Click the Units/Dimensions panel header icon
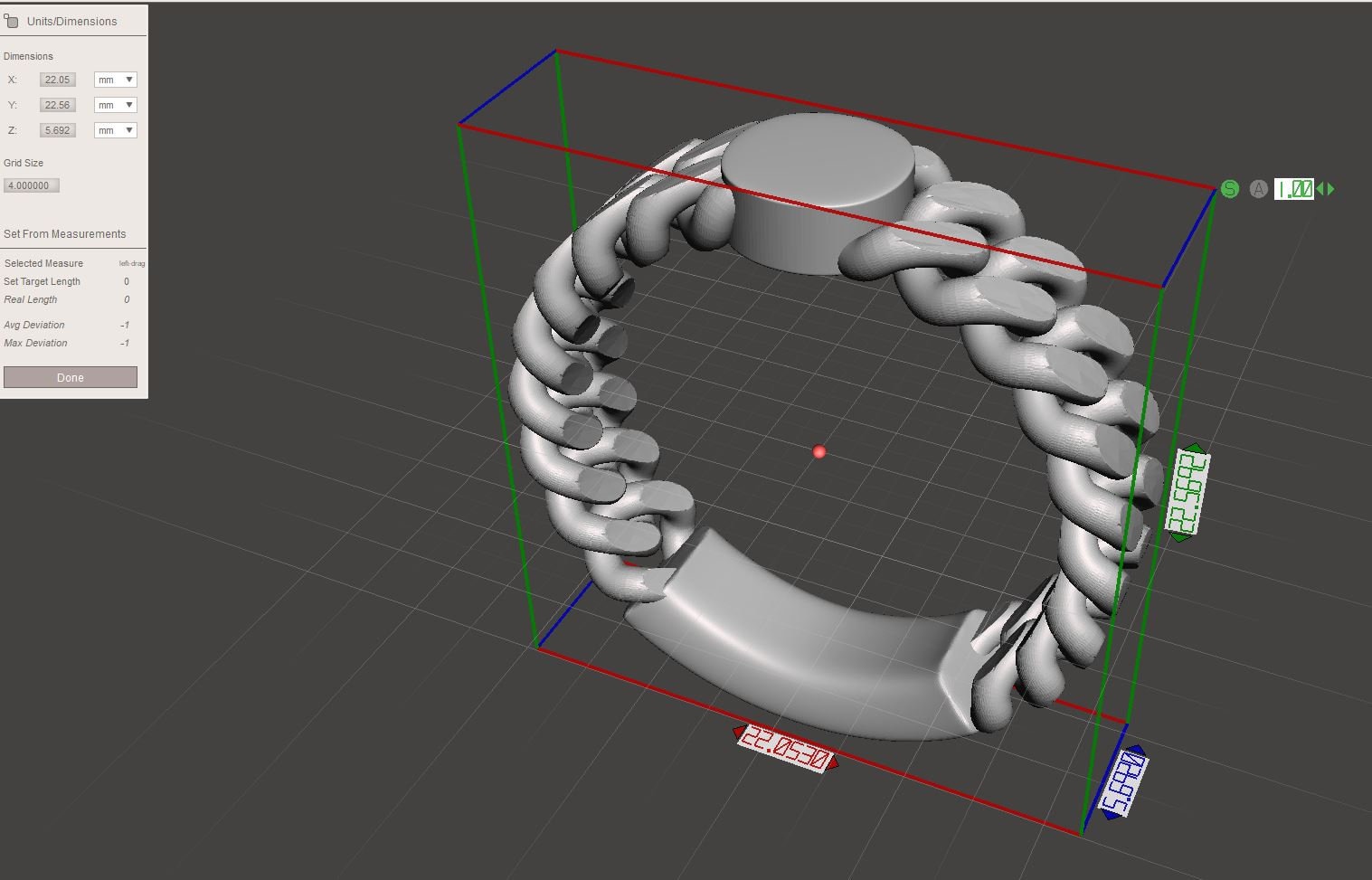The height and width of the screenshot is (880, 1372). (x=11, y=20)
